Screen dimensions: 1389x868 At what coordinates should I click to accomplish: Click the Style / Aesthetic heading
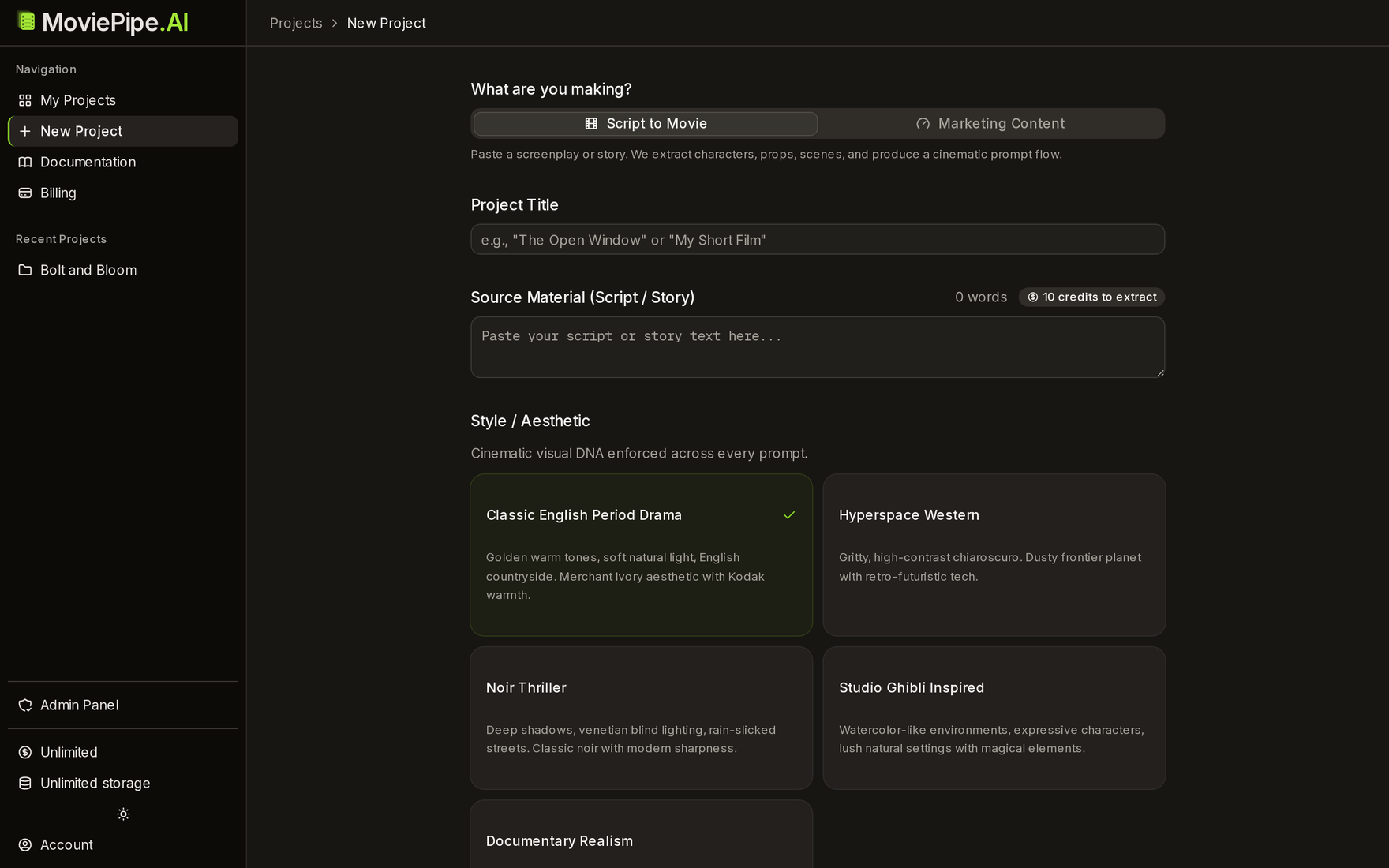[x=530, y=421]
